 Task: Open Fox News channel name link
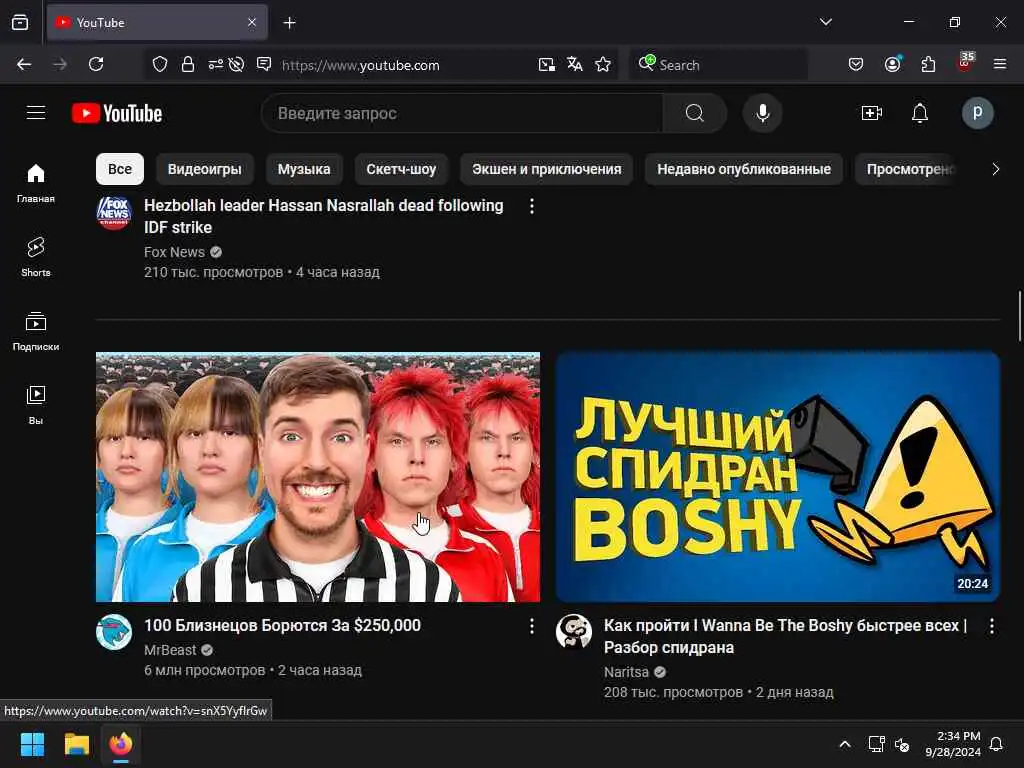(x=174, y=252)
